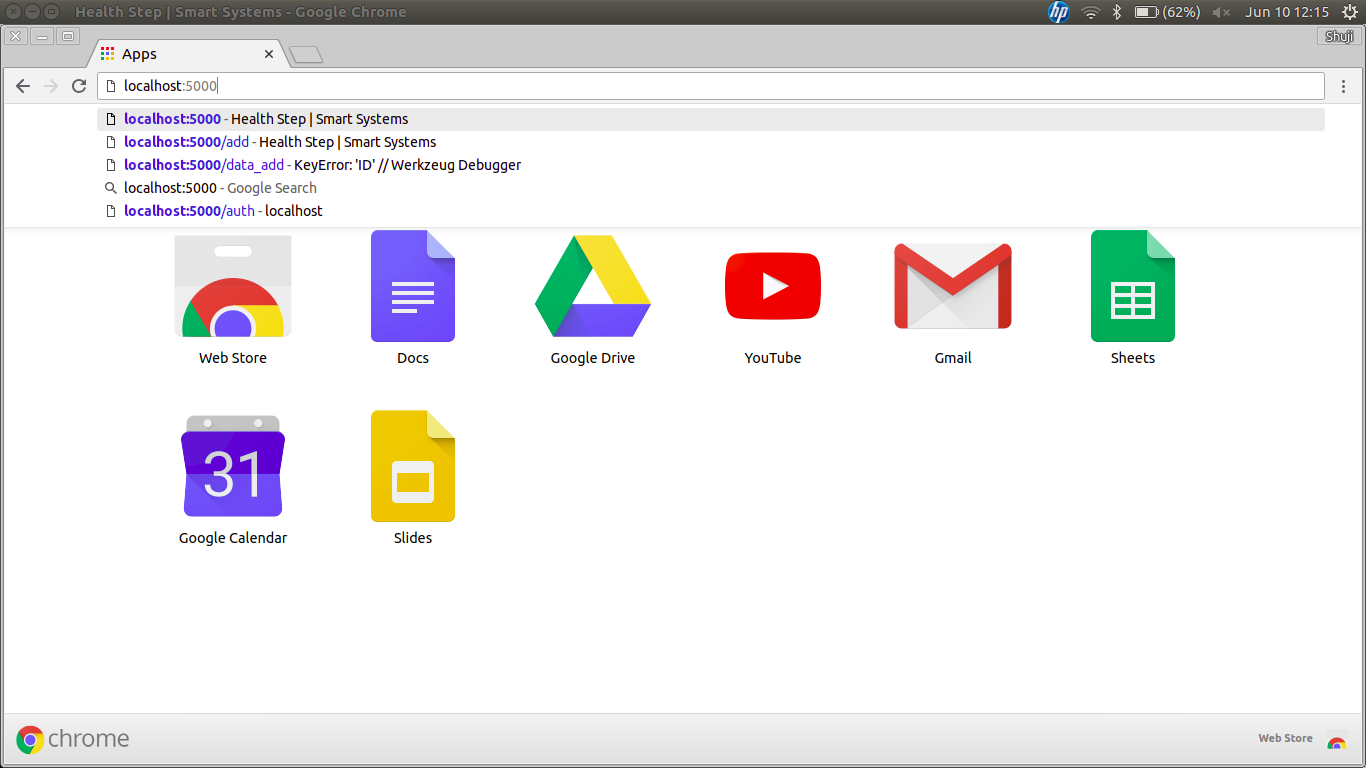This screenshot has height=768, width=1366.
Task: Reload the page with refresh icon
Action: tap(79, 86)
